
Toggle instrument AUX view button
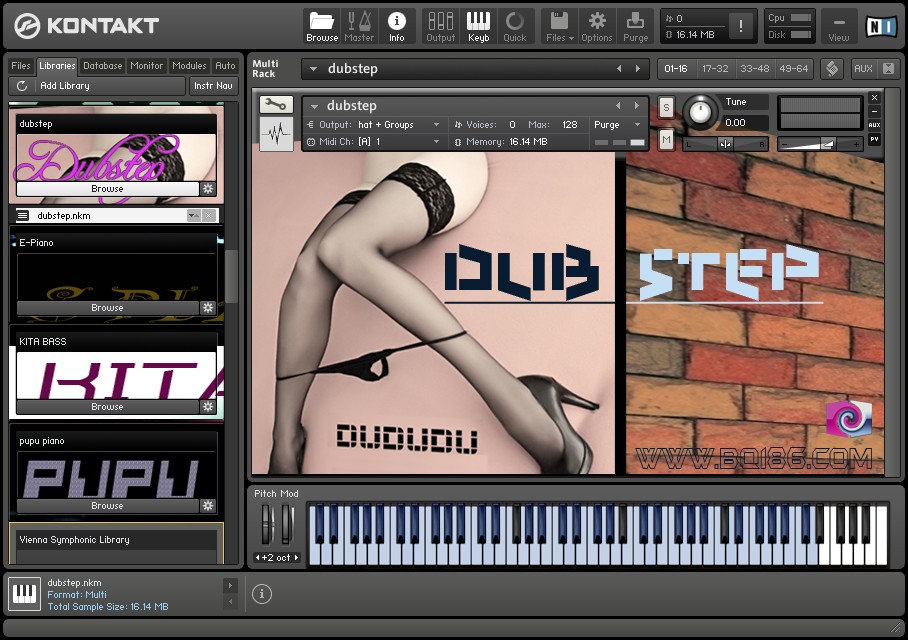(874, 125)
